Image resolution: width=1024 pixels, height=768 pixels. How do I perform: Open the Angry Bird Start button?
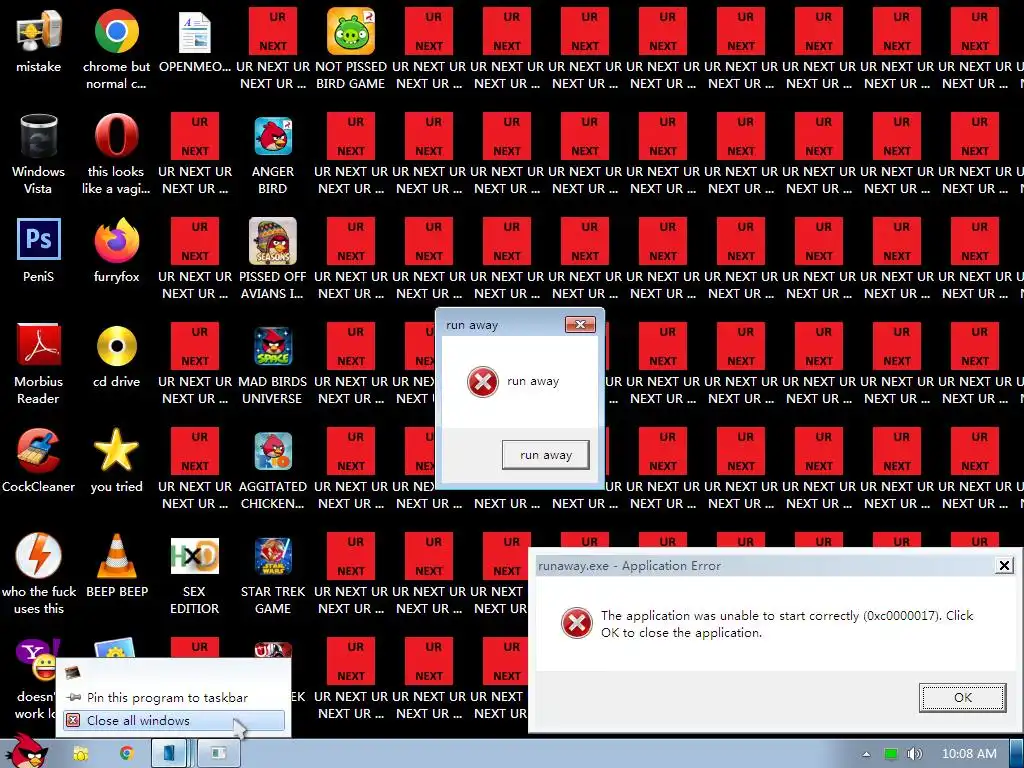[26, 751]
